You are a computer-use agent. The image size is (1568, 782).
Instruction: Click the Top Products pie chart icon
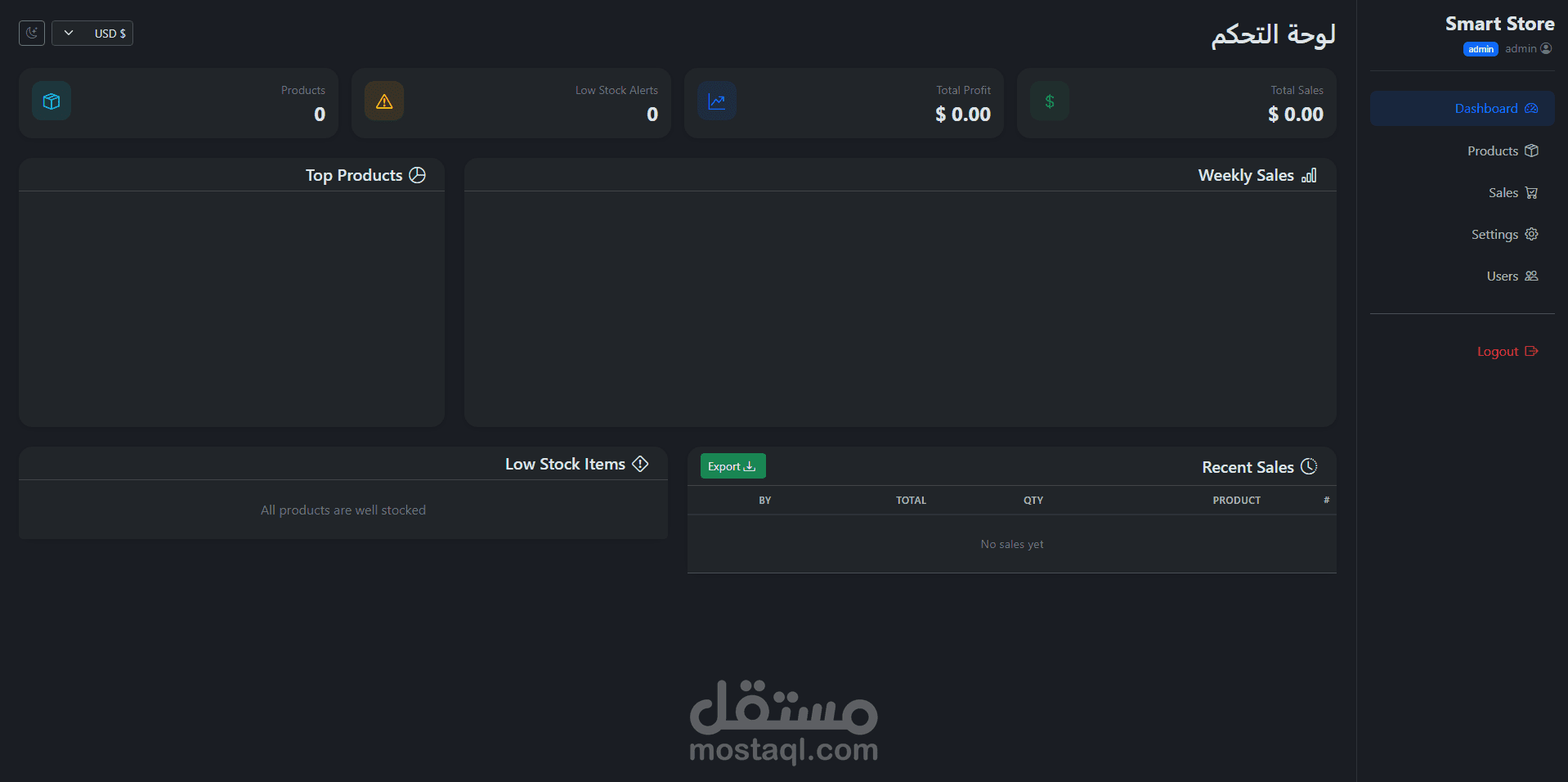point(418,175)
